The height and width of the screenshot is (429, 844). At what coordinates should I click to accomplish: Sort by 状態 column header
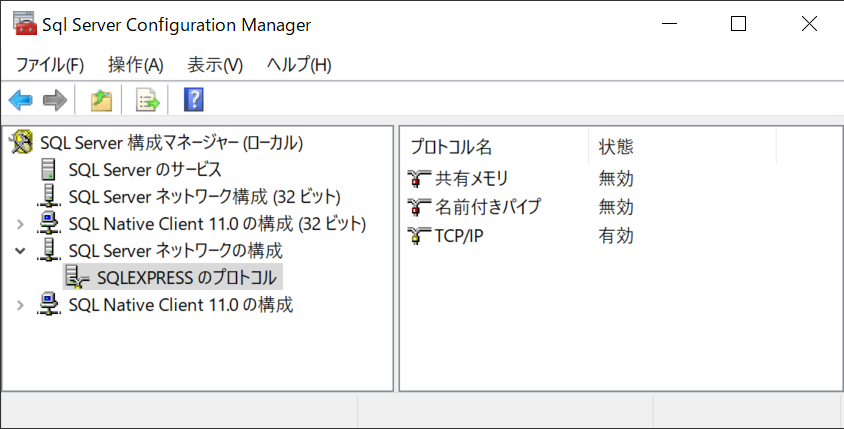(616, 147)
